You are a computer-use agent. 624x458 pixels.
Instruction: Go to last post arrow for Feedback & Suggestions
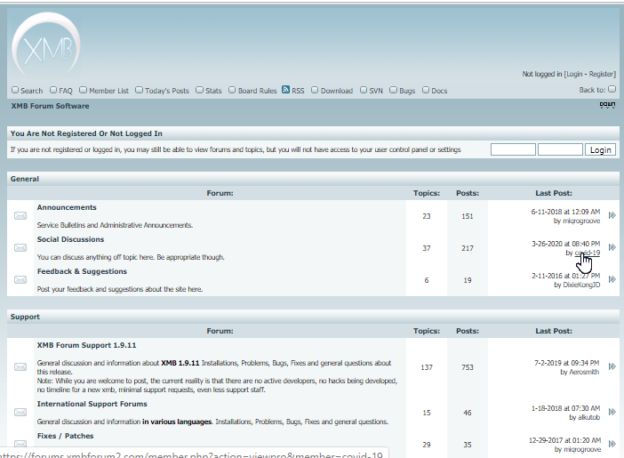pyautogui.click(x=612, y=279)
